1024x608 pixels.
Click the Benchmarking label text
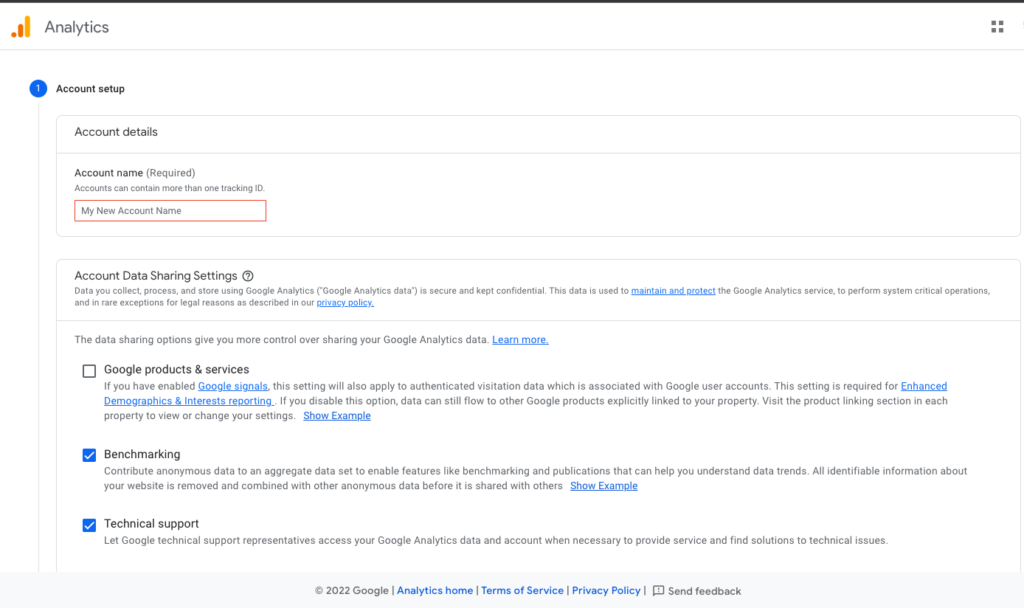[x=142, y=454]
